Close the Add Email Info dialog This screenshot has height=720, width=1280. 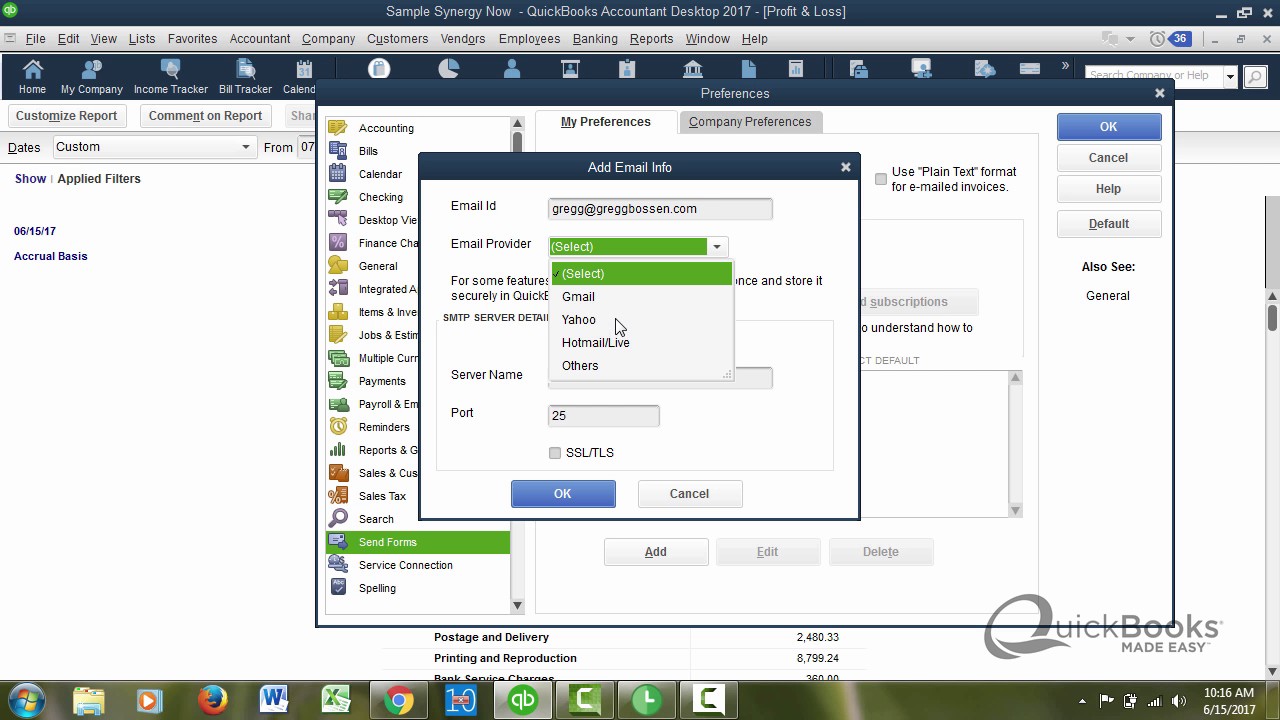tap(846, 167)
